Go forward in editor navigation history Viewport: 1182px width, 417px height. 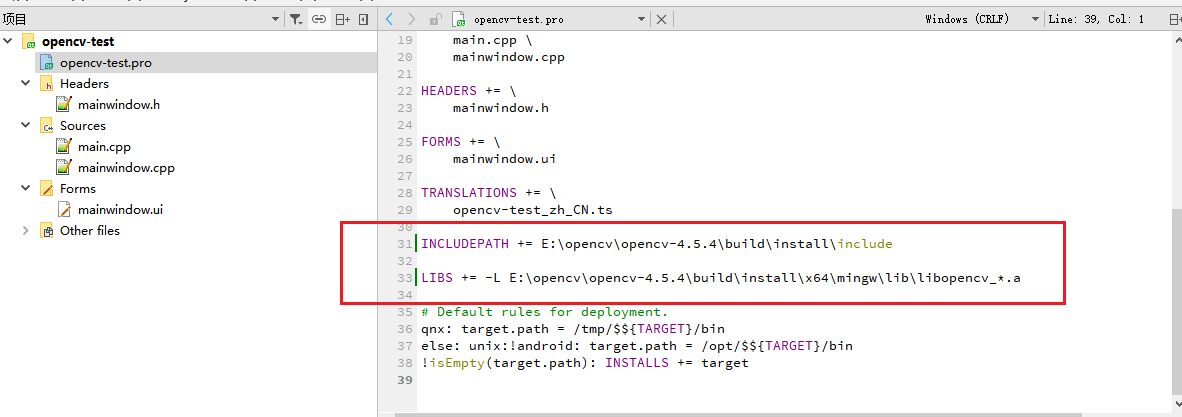pyautogui.click(x=411, y=19)
